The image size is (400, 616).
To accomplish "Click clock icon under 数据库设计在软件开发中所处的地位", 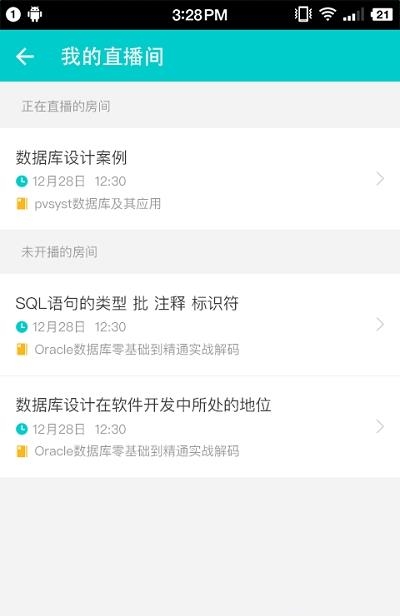I will [22, 429].
